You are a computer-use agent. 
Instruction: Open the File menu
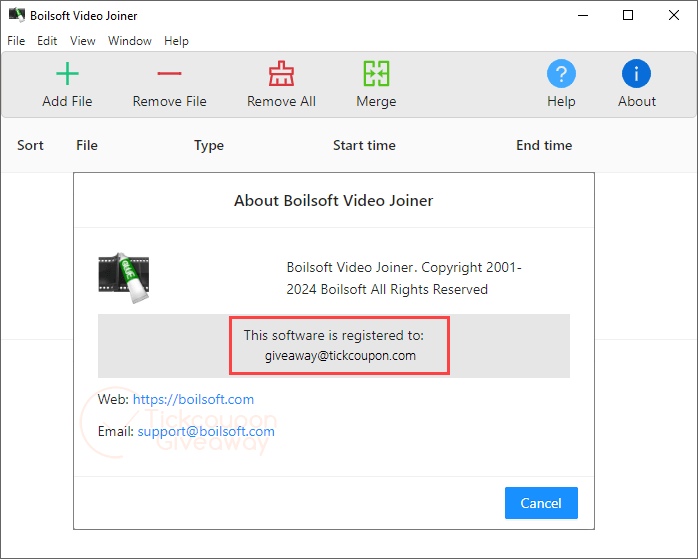pyautogui.click(x=16, y=41)
